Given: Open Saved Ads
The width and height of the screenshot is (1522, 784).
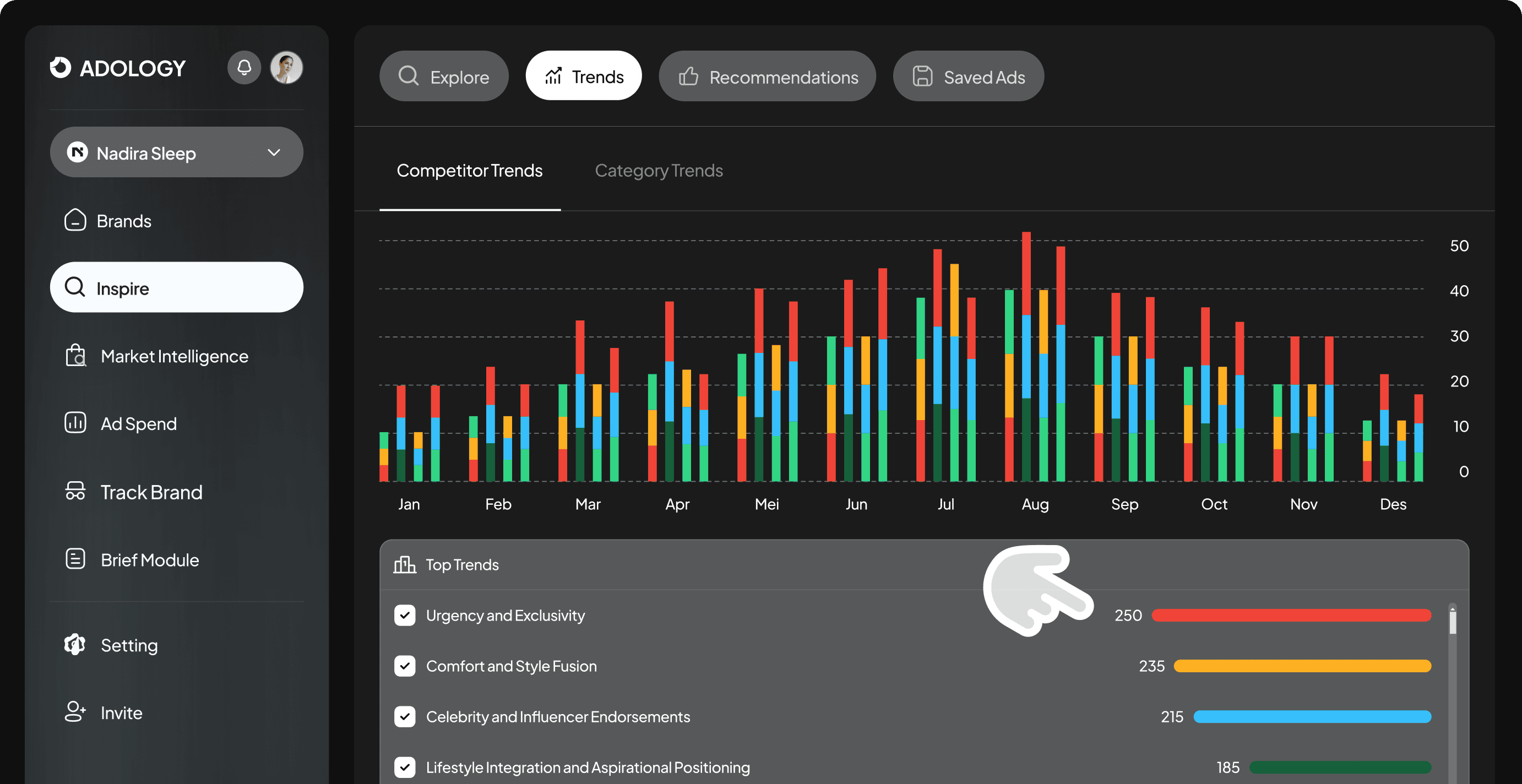Looking at the screenshot, I should click(x=969, y=76).
